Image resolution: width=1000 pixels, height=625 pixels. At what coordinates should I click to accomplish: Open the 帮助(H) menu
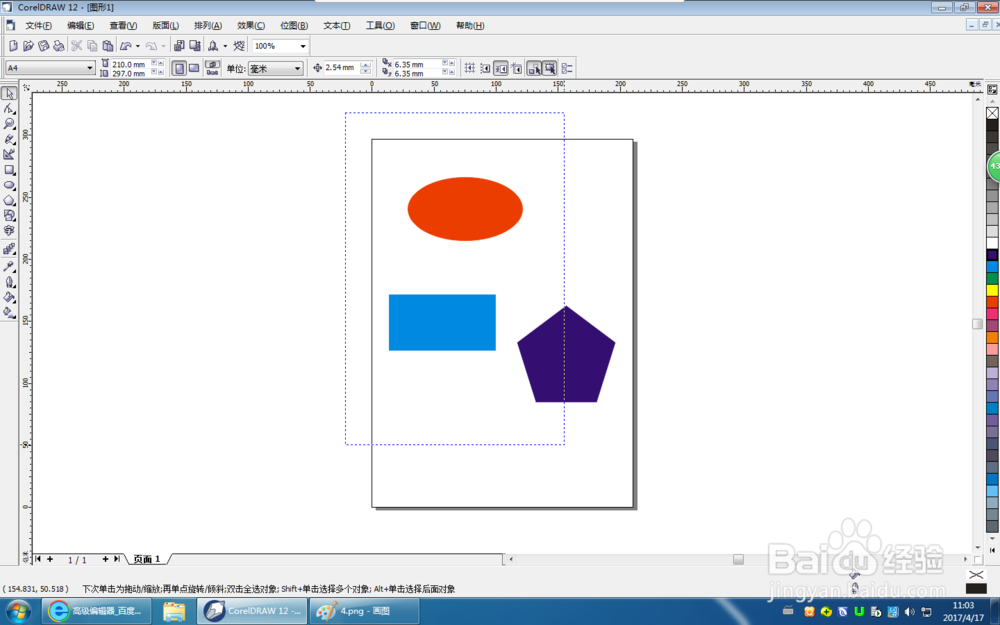click(470, 26)
